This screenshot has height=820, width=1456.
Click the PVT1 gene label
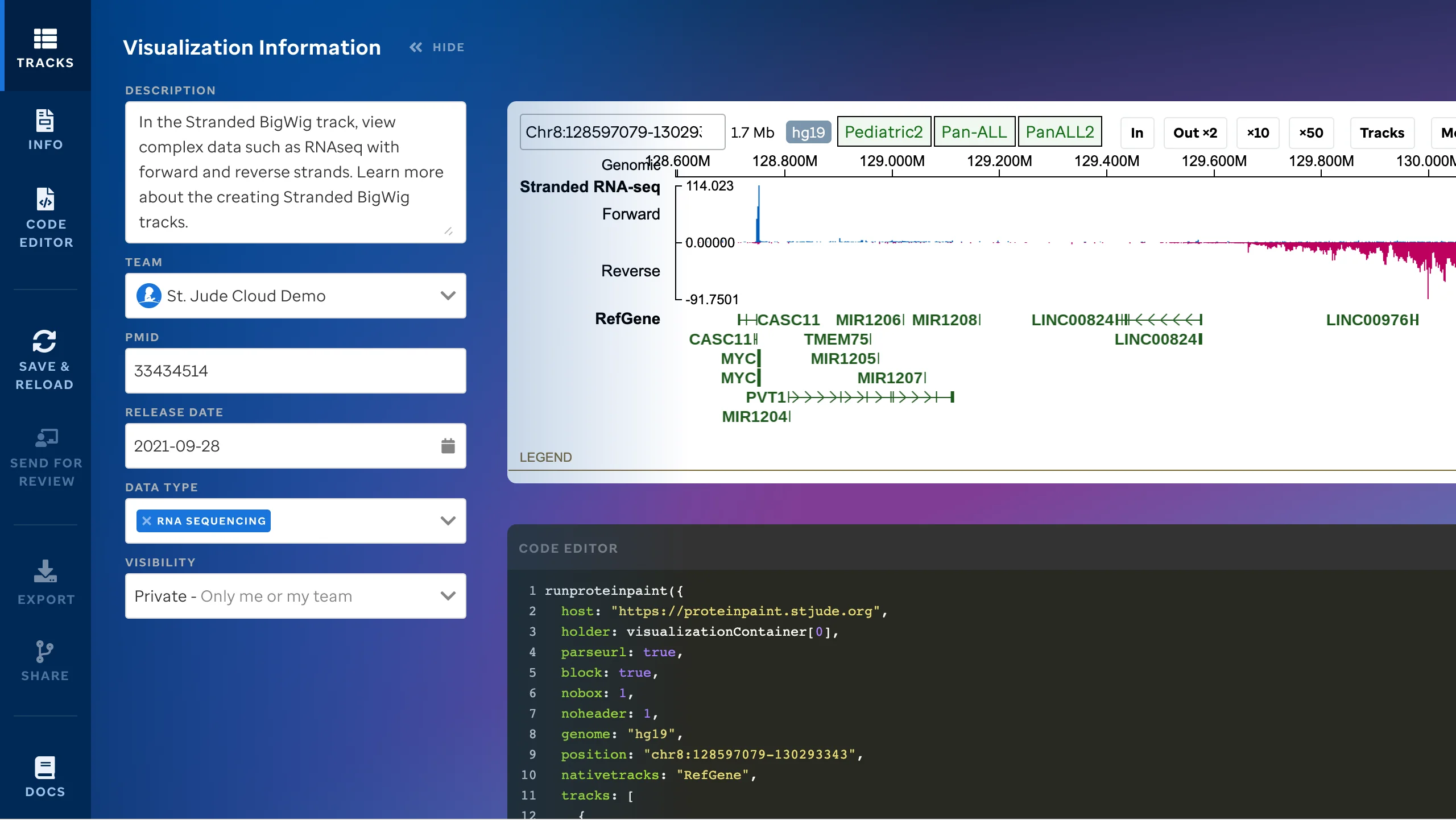[x=766, y=397]
